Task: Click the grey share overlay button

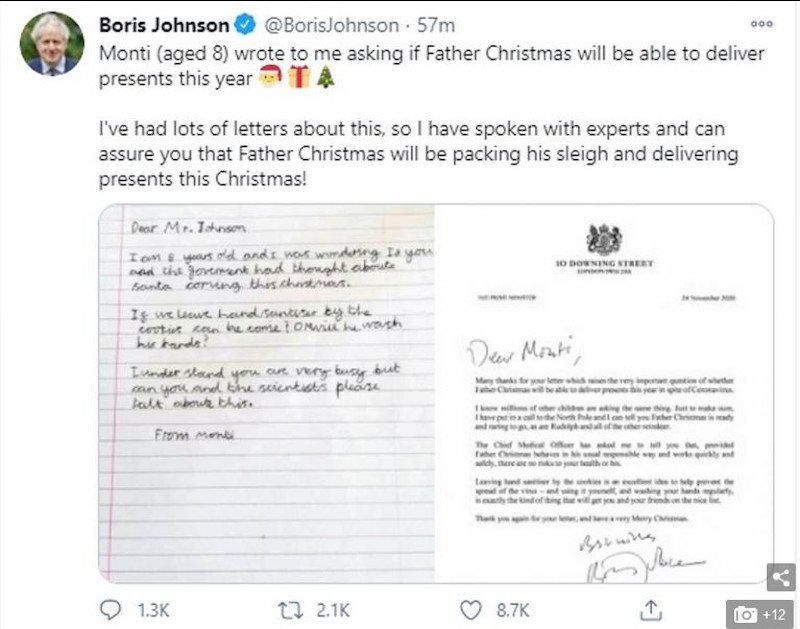Action: pyautogui.click(x=781, y=576)
